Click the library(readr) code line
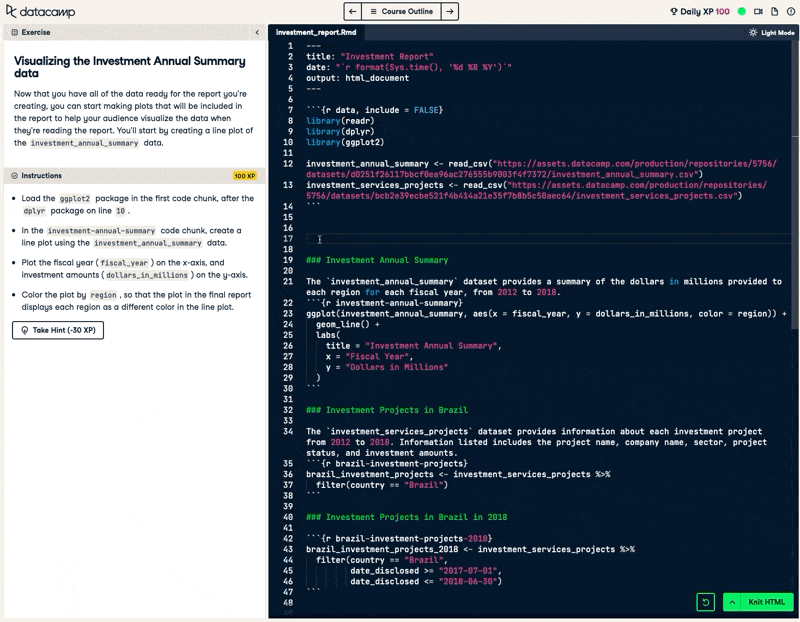Image resolution: width=800 pixels, height=622 pixels. tap(340, 120)
